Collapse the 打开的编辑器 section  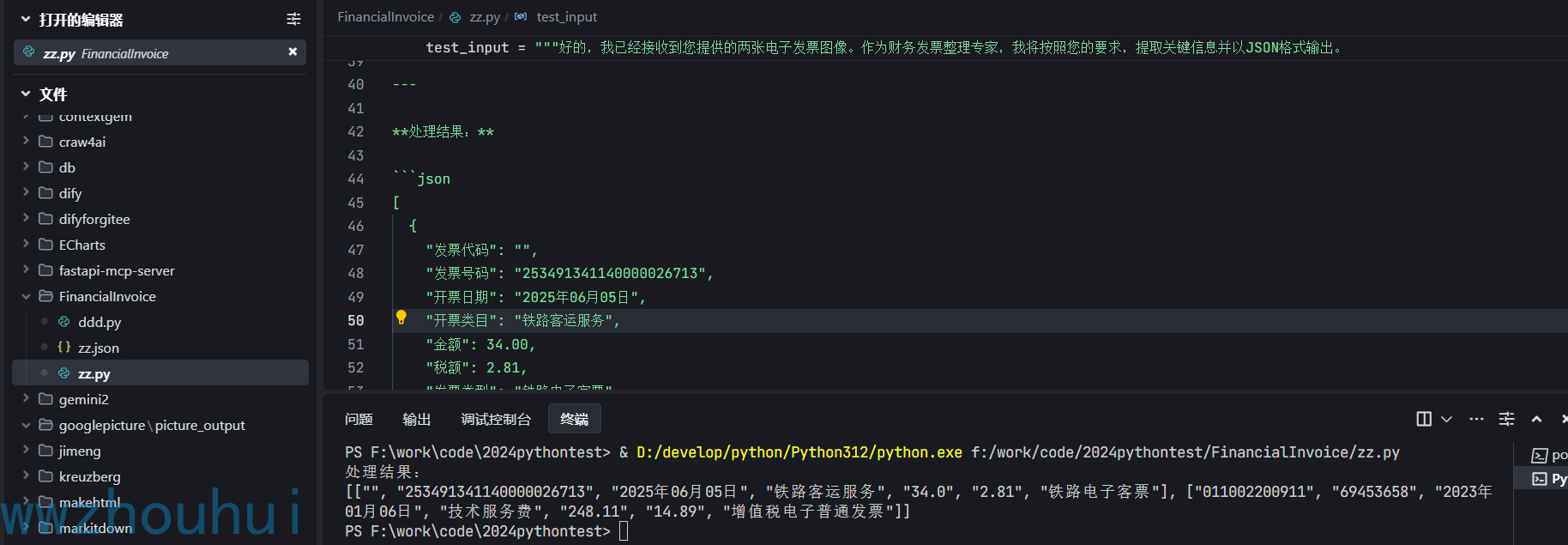pyautogui.click(x=26, y=19)
